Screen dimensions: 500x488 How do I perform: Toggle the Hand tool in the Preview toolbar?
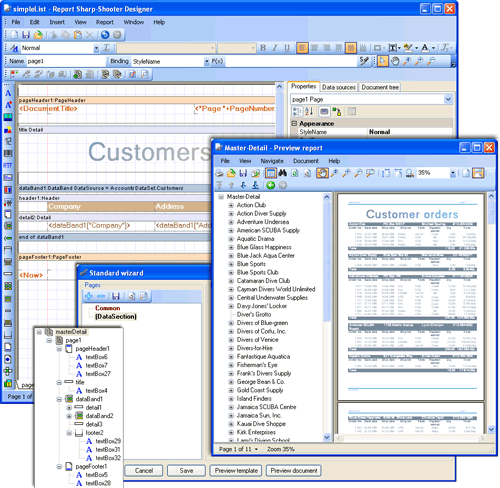coord(322,173)
